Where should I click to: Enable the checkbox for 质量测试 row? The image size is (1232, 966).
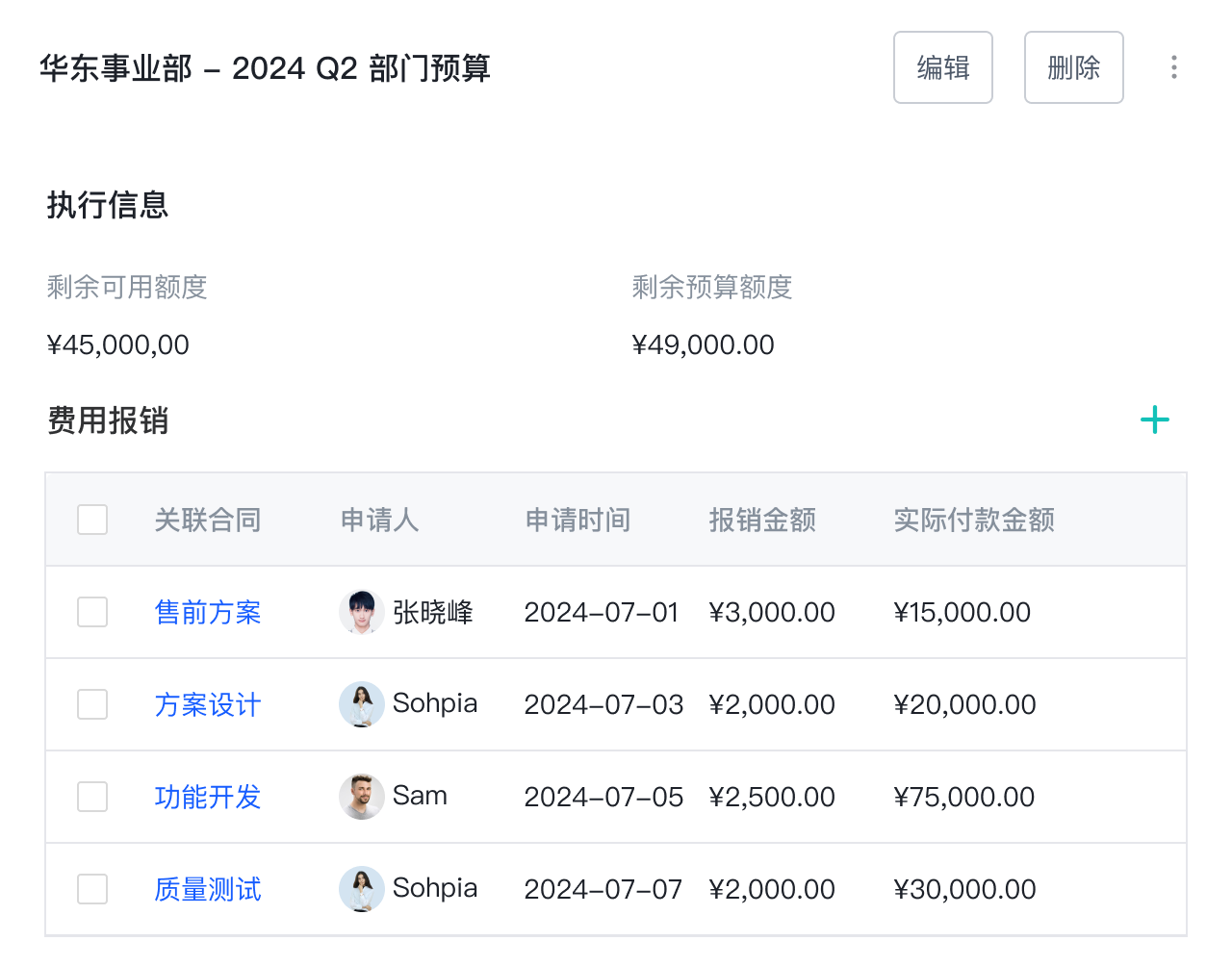click(92, 889)
